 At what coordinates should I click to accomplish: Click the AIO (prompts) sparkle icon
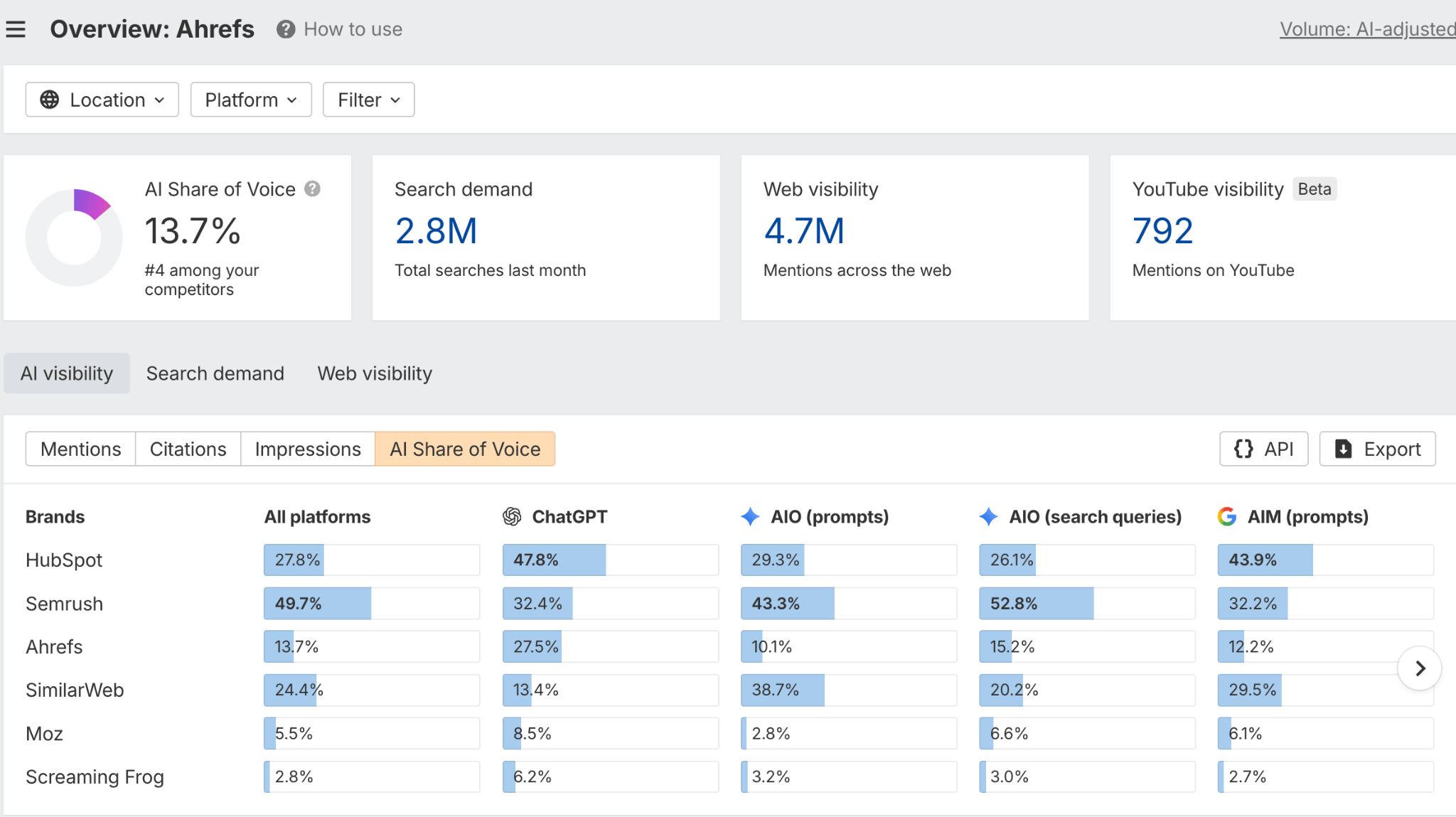[750, 517]
